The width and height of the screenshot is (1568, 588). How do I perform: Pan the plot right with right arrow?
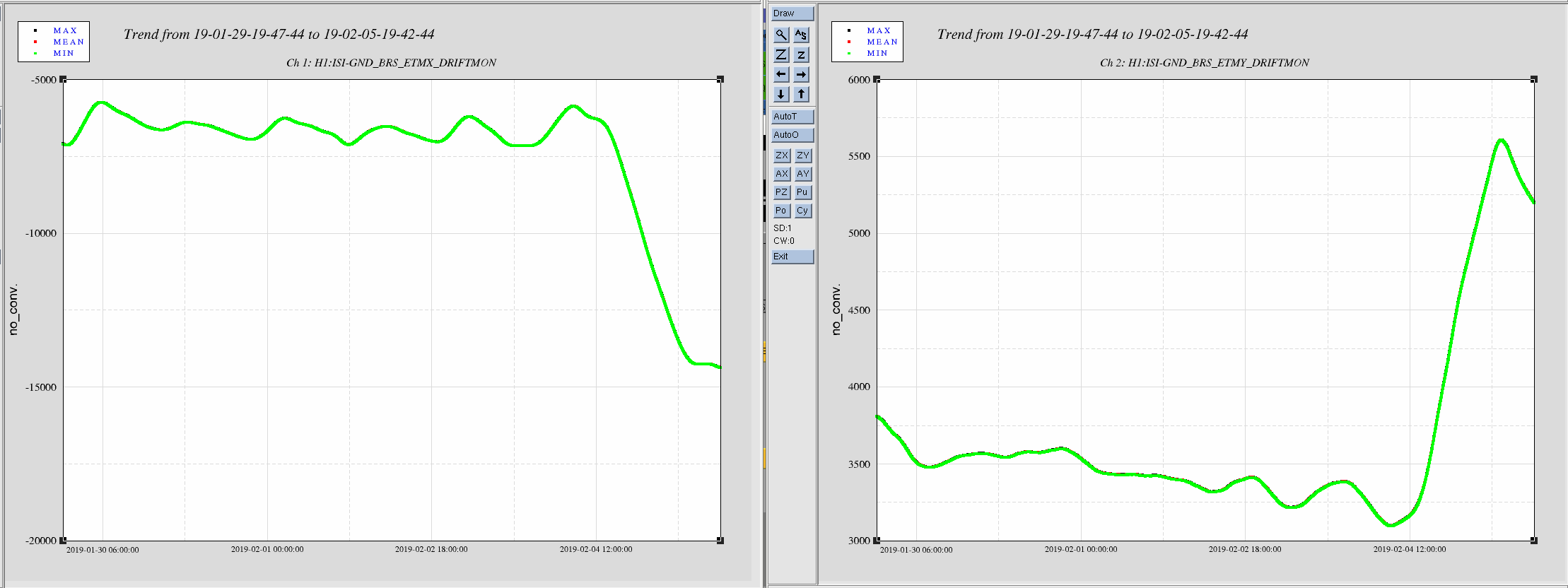[x=801, y=74]
